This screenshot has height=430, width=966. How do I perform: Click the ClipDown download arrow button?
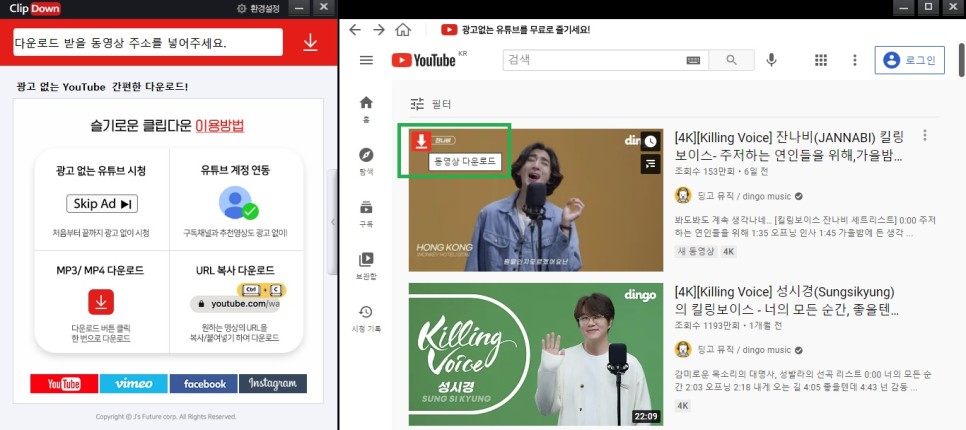pyautogui.click(x=310, y=43)
